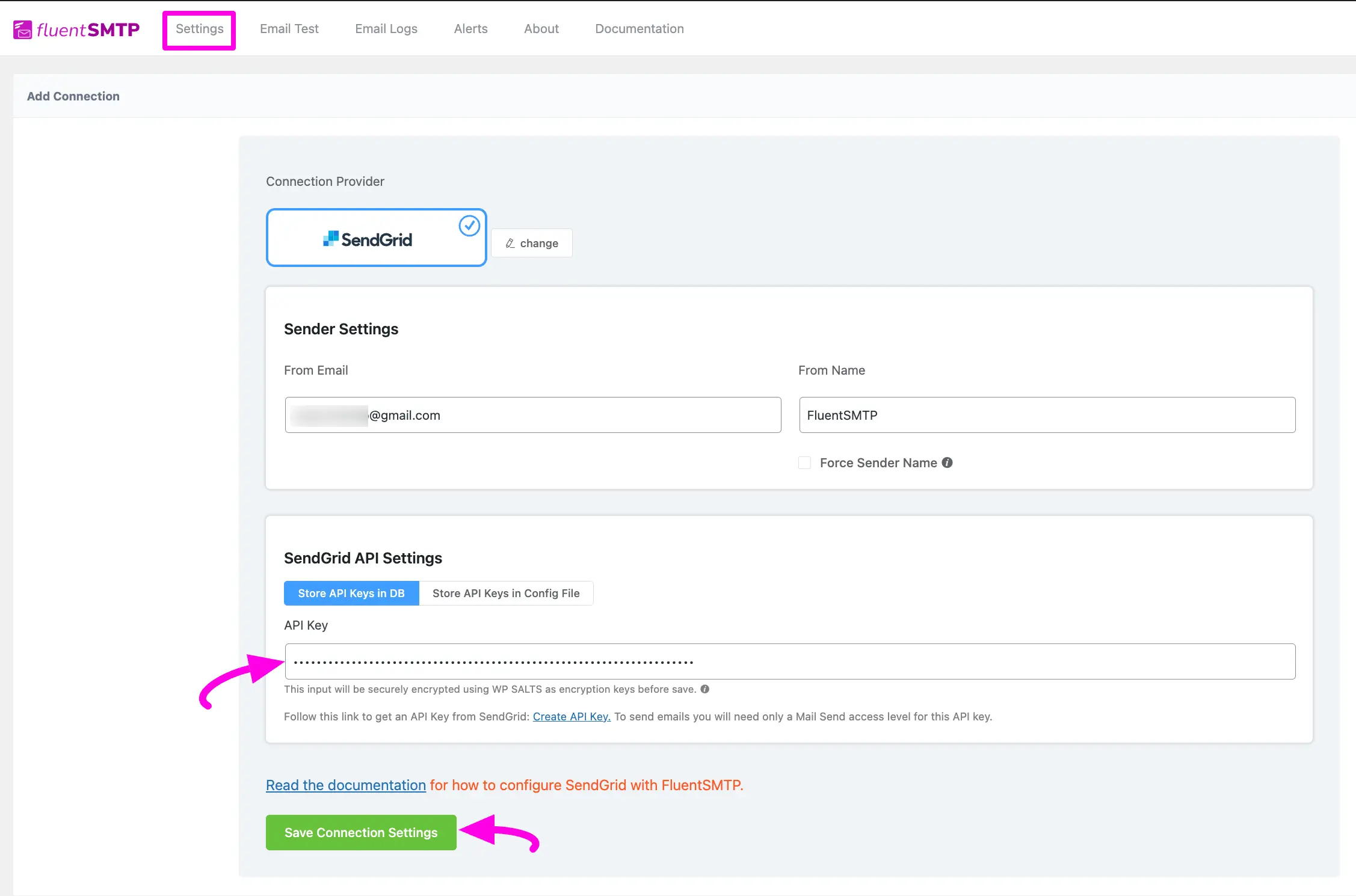Focus the API Key input field
1356x896 pixels.
point(790,661)
